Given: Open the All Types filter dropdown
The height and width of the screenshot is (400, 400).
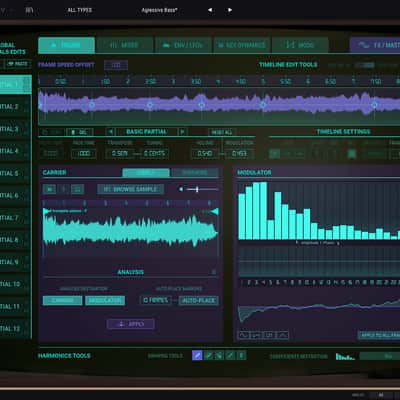Looking at the screenshot, I should (80, 10).
